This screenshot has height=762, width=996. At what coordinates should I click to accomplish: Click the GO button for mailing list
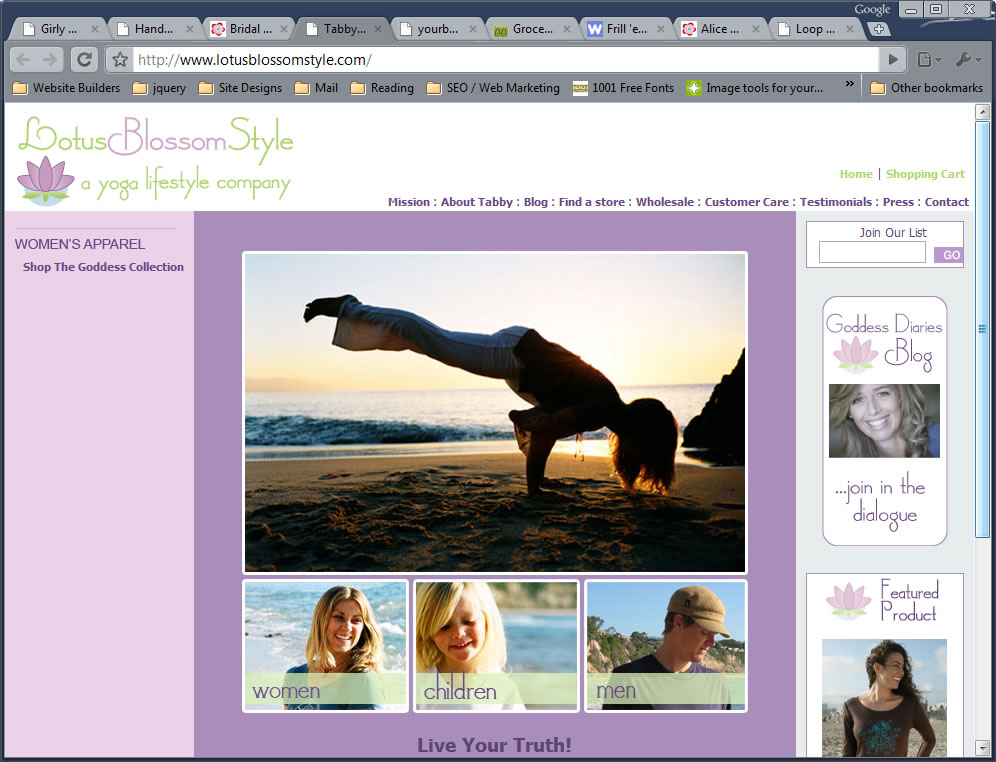point(948,255)
